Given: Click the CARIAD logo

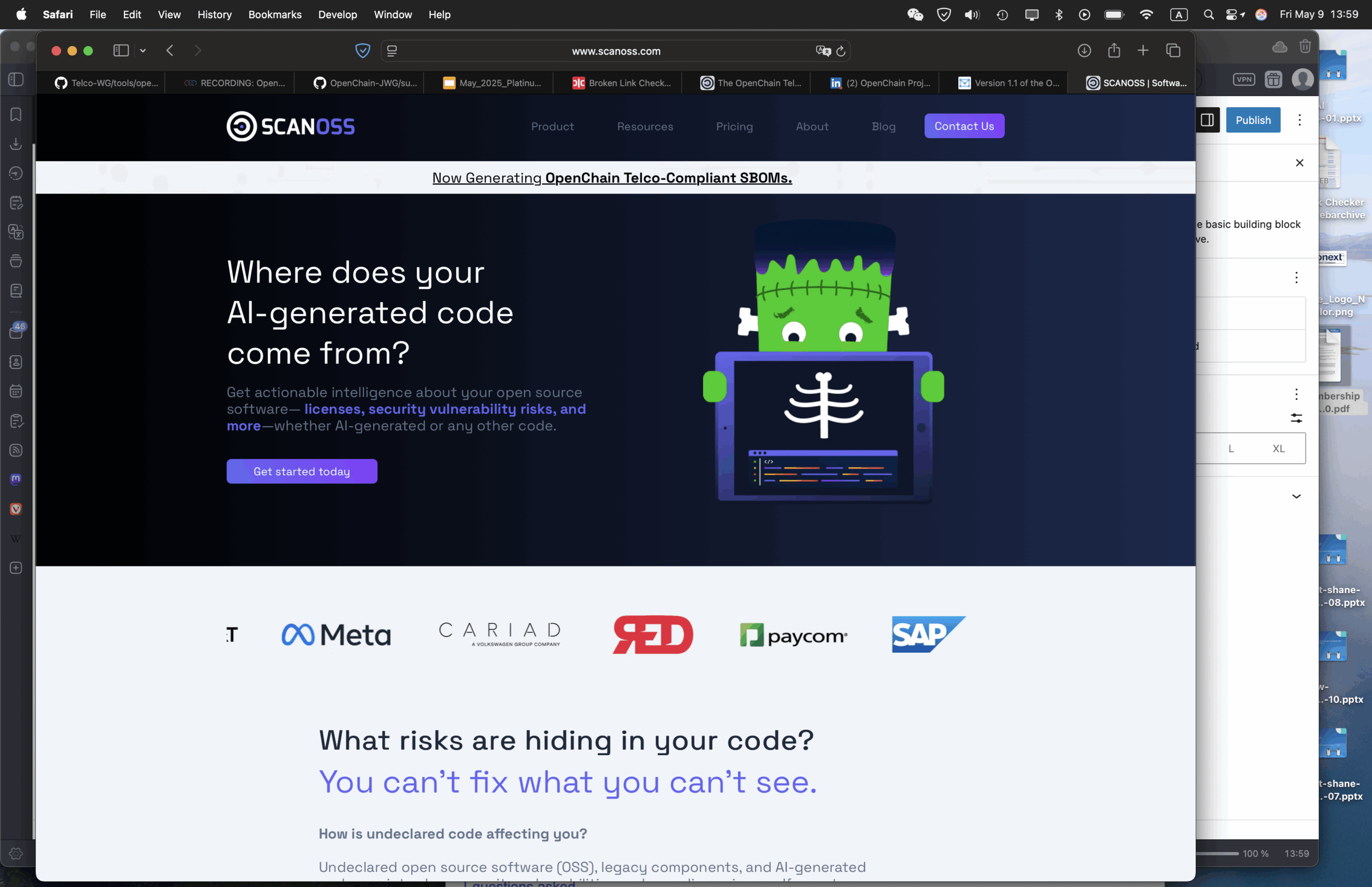Looking at the screenshot, I should pos(499,634).
